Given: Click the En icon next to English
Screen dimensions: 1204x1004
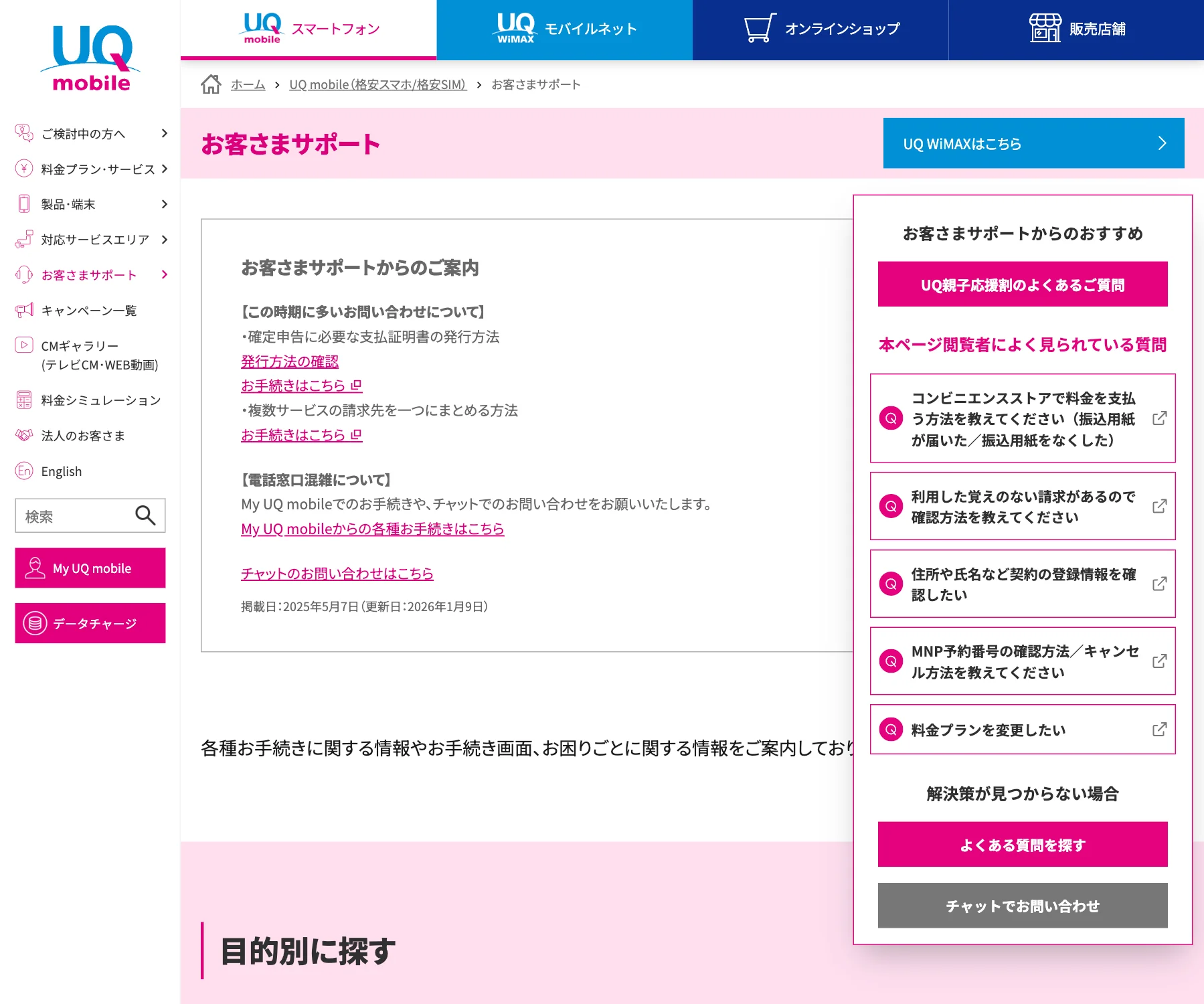Looking at the screenshot, I should pos(23,471).
